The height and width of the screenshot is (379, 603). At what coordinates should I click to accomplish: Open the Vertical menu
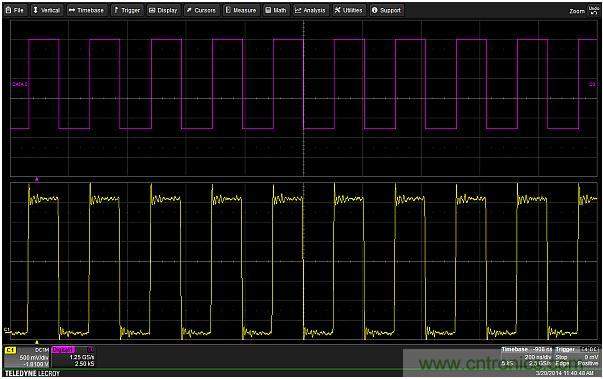[47, 10]
